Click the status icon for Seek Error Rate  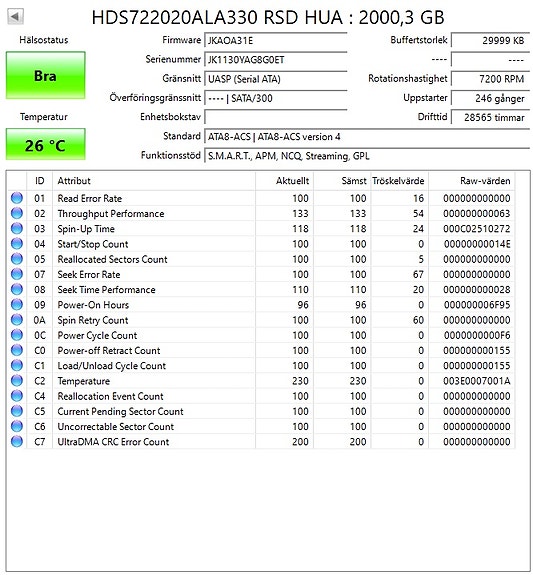(x=17, y=274)
